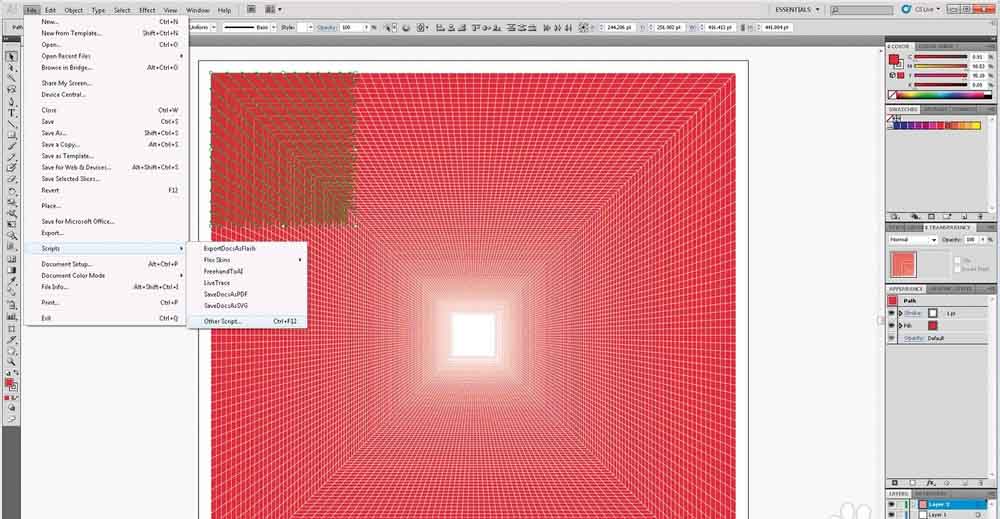The height and width of the screenshot is (519, 1000).
Task: Select the Line Segment tool
Action: click(11, 124)
